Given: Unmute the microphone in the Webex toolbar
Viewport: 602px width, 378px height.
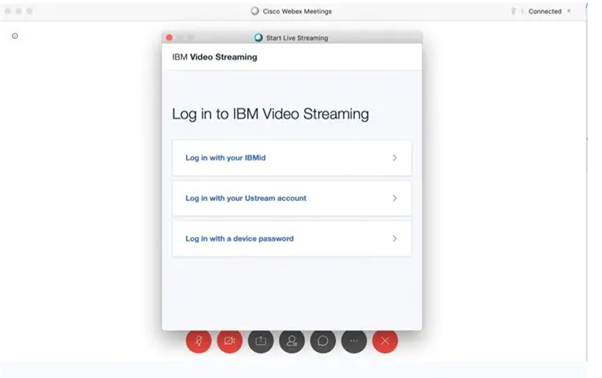Looking at the screenshot, I should [x=198, y=340].
